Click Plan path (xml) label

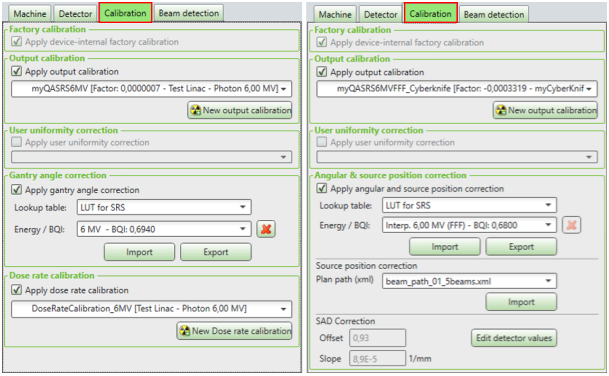(345, 279)
